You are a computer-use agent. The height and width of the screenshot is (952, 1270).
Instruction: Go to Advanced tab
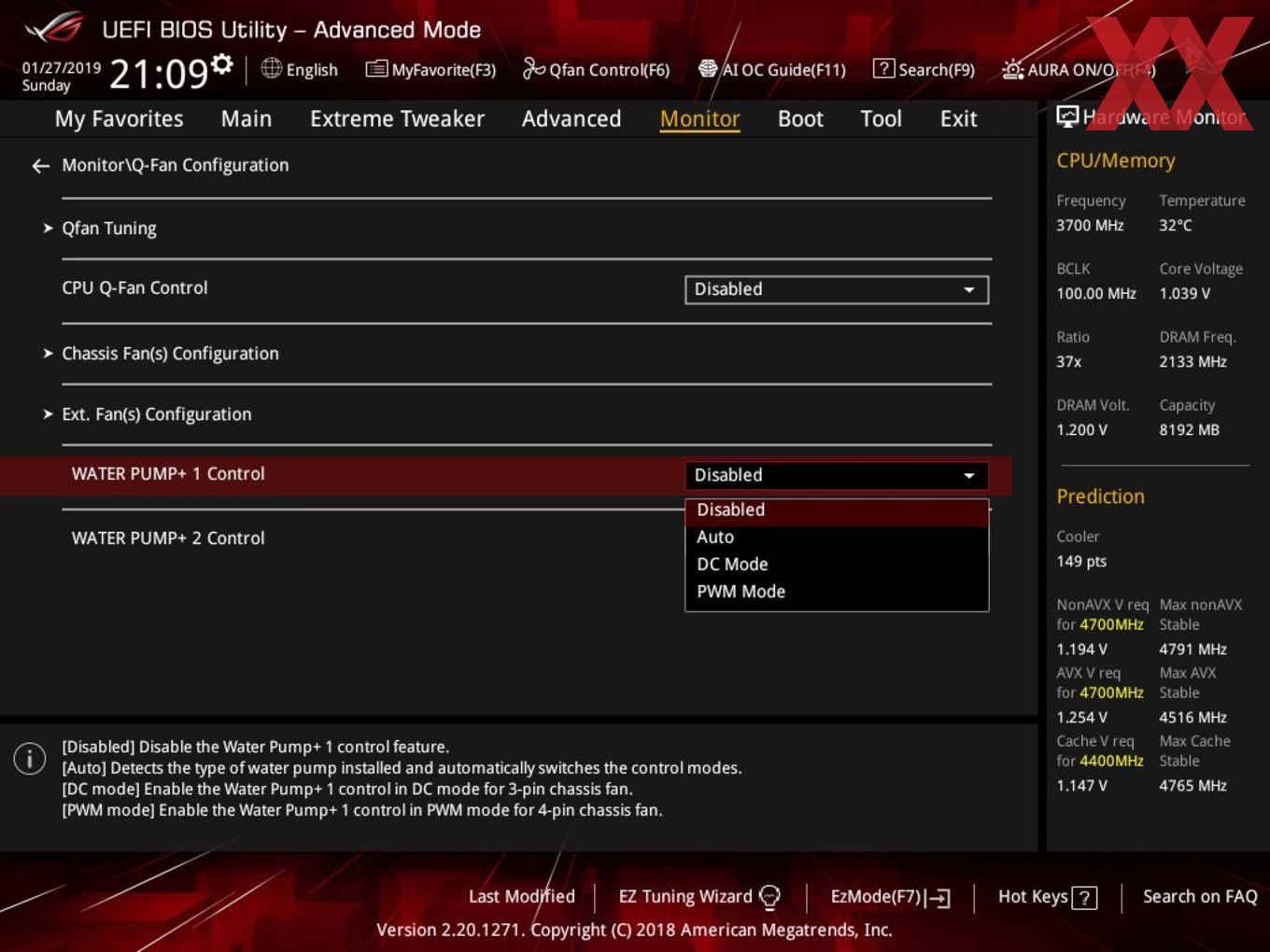[571, 119]
